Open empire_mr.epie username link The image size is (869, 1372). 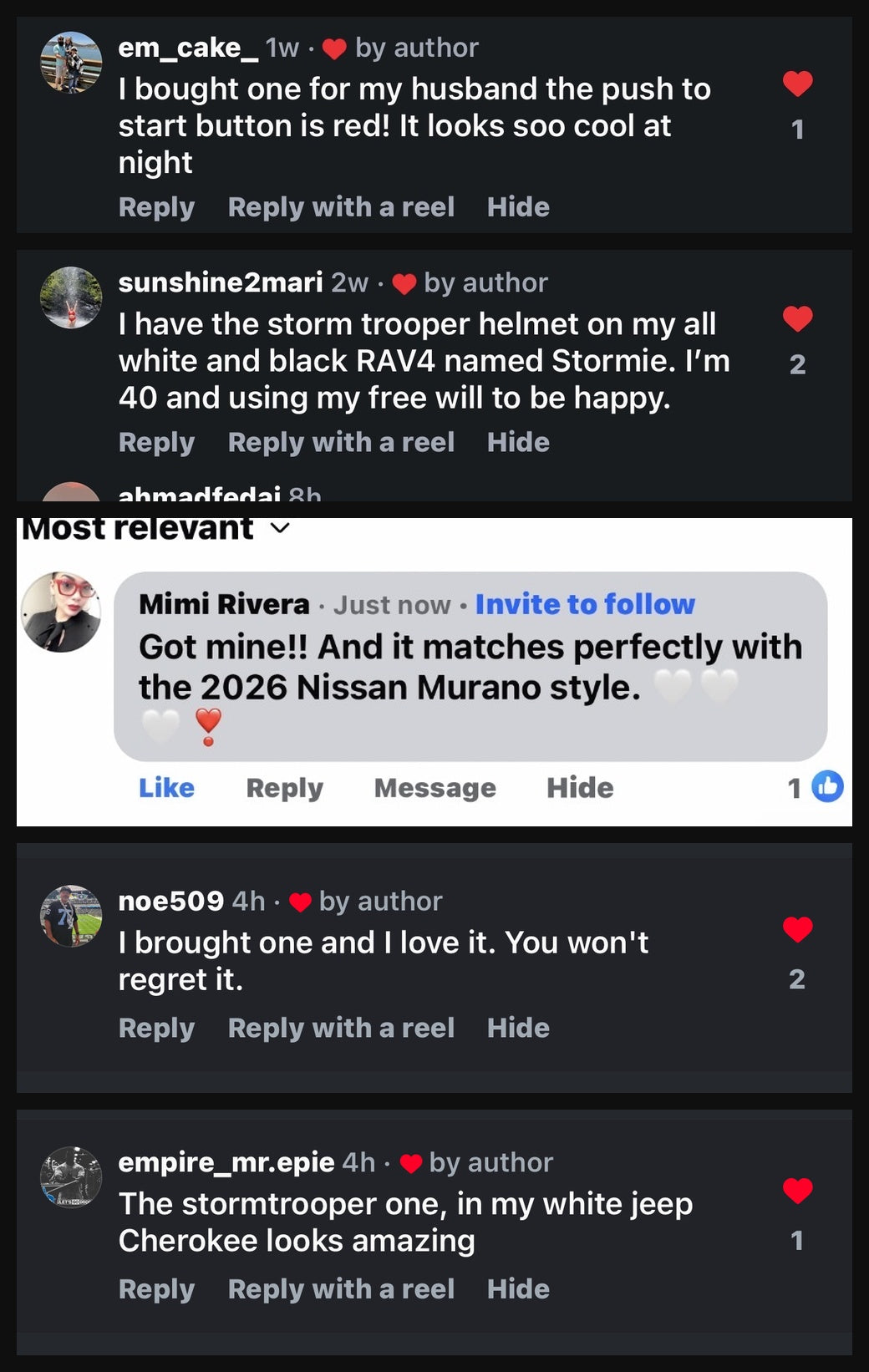point(226,1162)
